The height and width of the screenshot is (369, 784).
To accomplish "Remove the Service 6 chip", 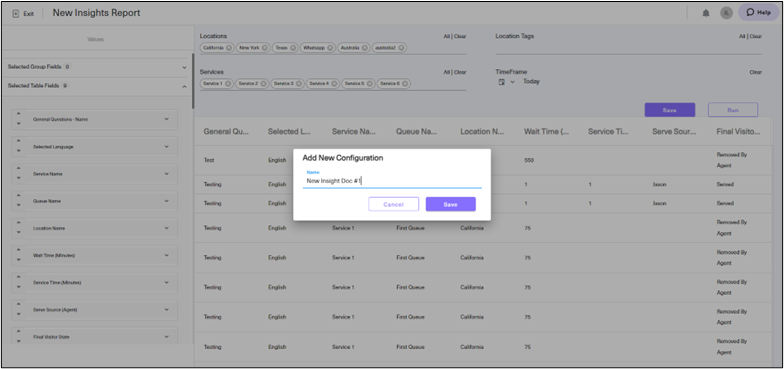I will pos(405,84).
